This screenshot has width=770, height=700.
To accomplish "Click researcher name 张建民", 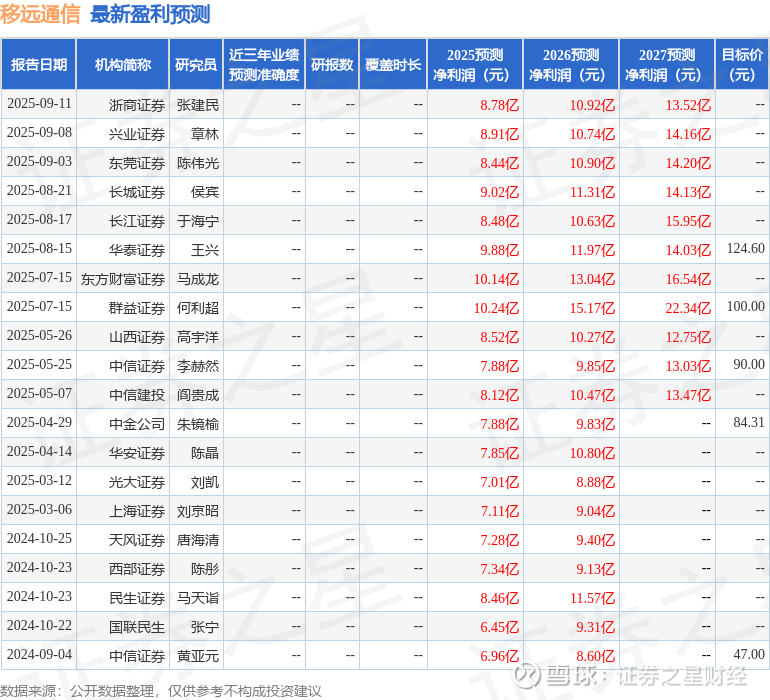I will 198,105.
